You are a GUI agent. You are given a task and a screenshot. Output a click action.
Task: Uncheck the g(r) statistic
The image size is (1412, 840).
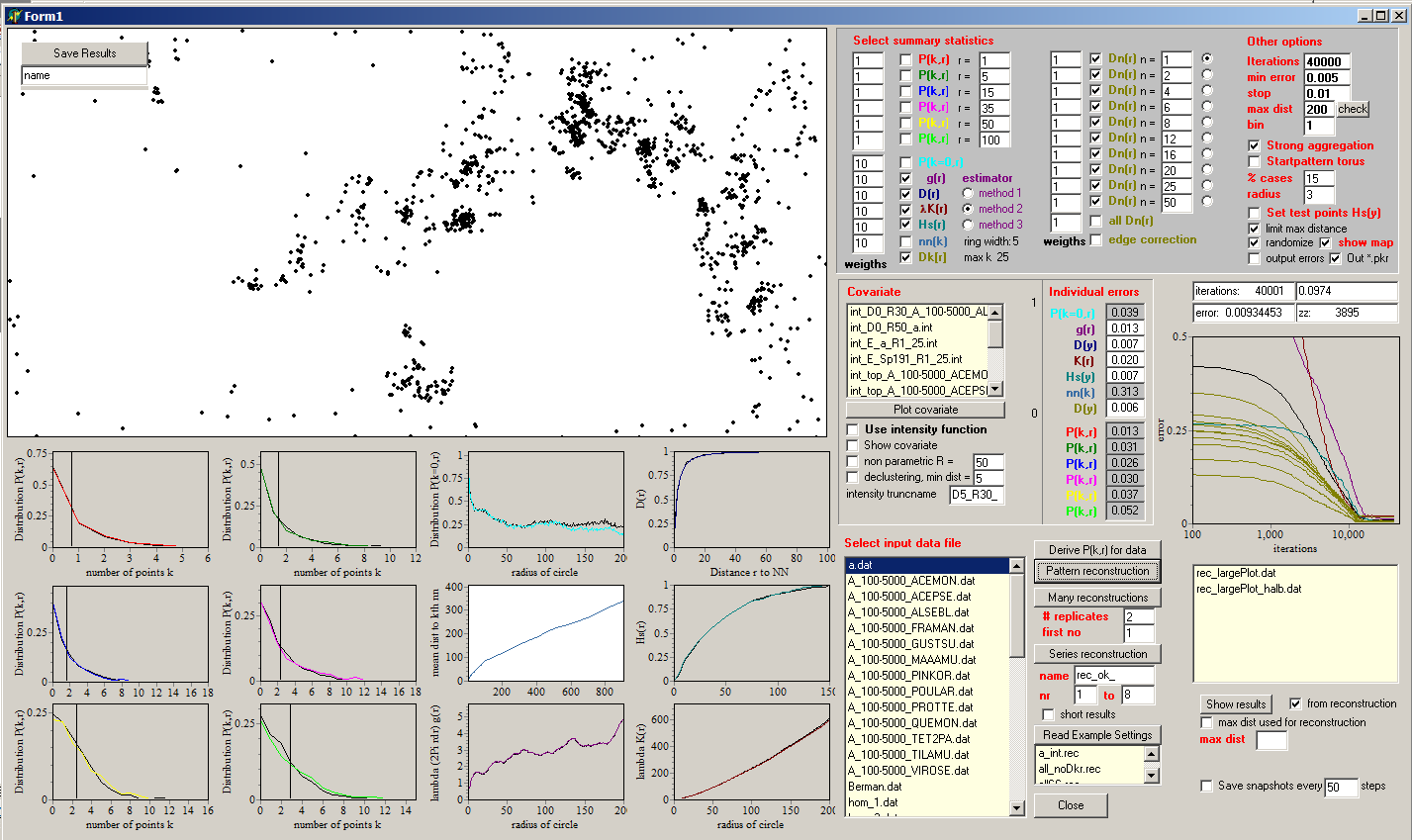coord(905,179)
